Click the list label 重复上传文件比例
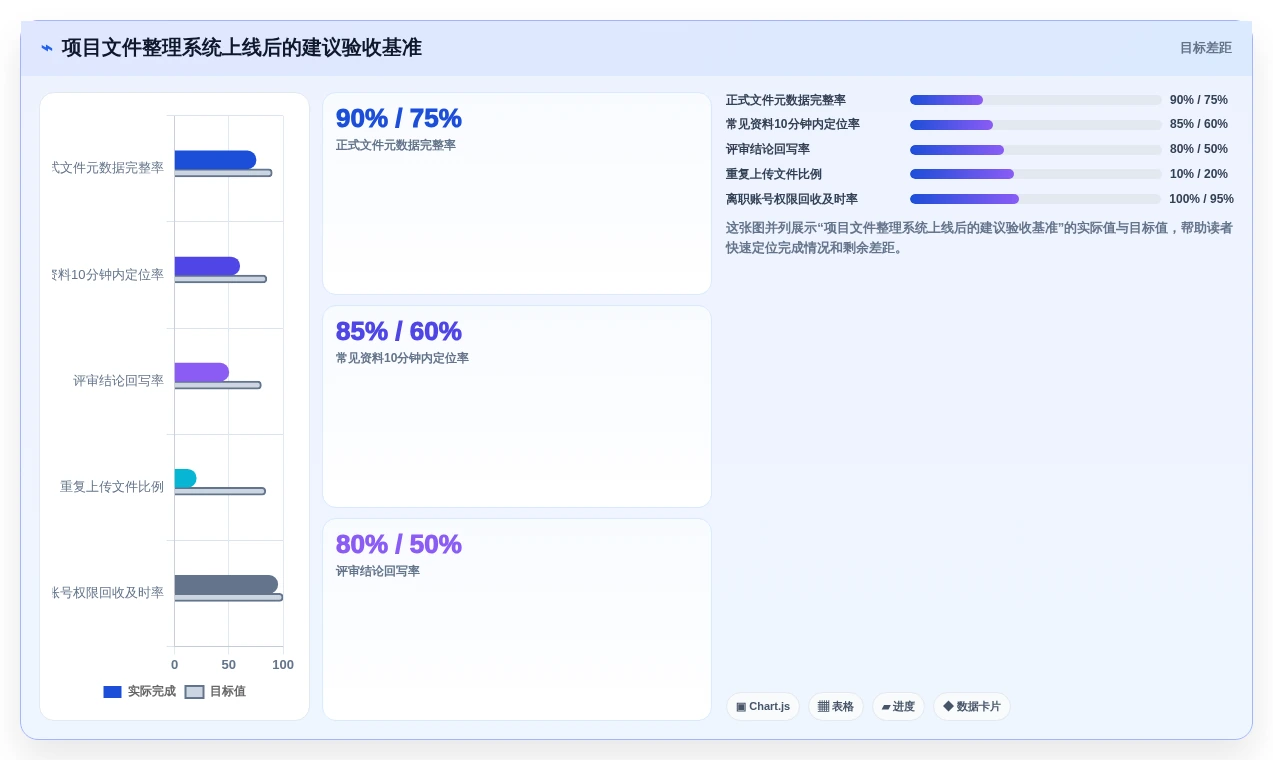The height and width of the screenshot is (760, 1273). tap(774, 174)
